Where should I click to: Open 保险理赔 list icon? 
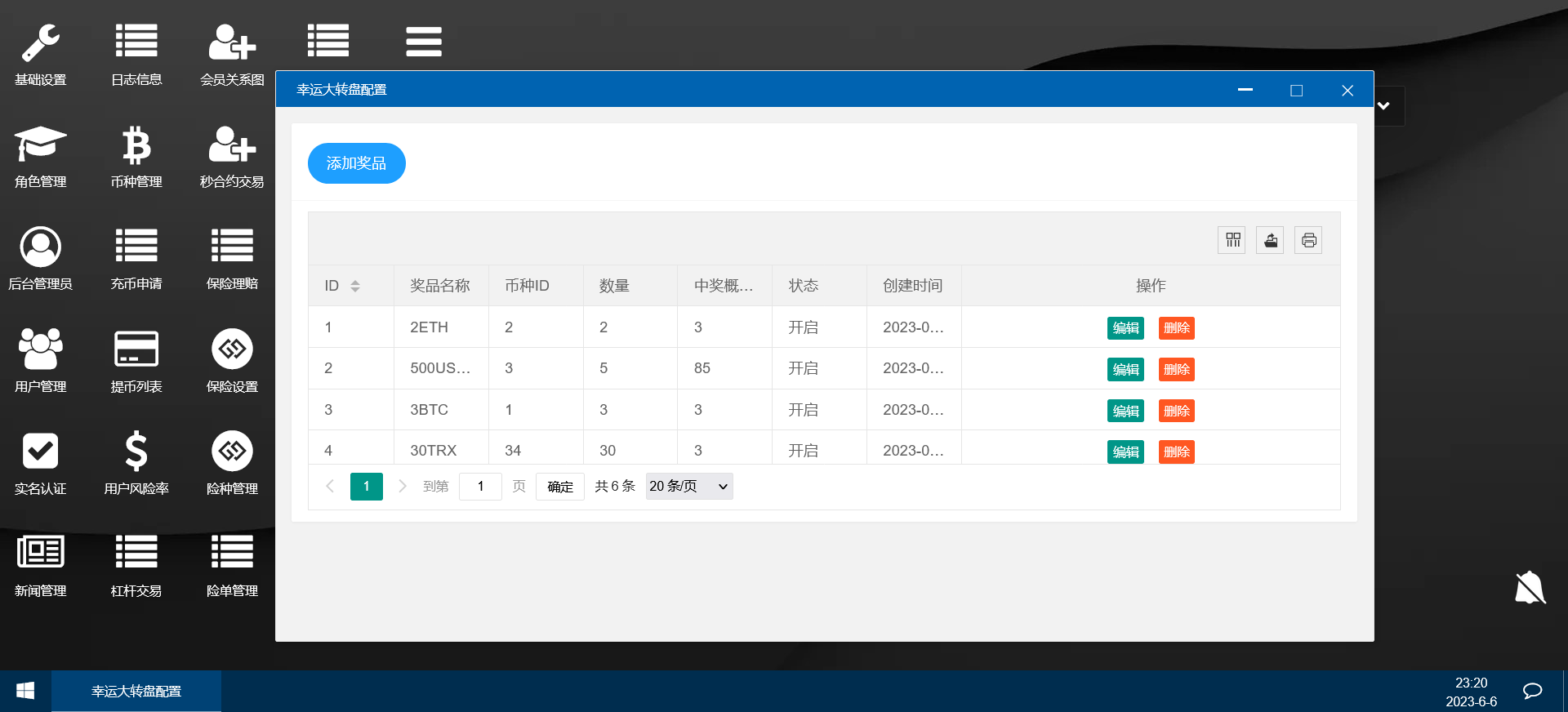(x=232, y=246)
